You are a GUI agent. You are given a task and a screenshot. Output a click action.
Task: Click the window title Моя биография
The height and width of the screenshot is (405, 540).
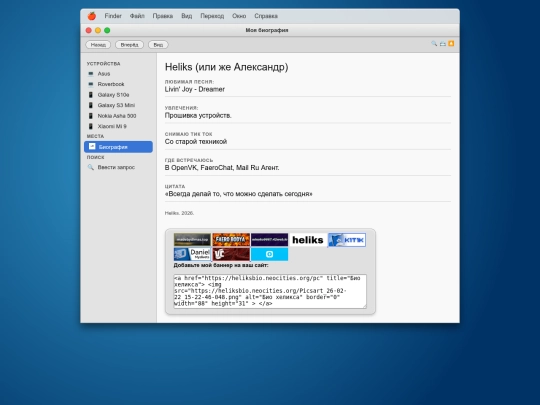click(267, 30)
